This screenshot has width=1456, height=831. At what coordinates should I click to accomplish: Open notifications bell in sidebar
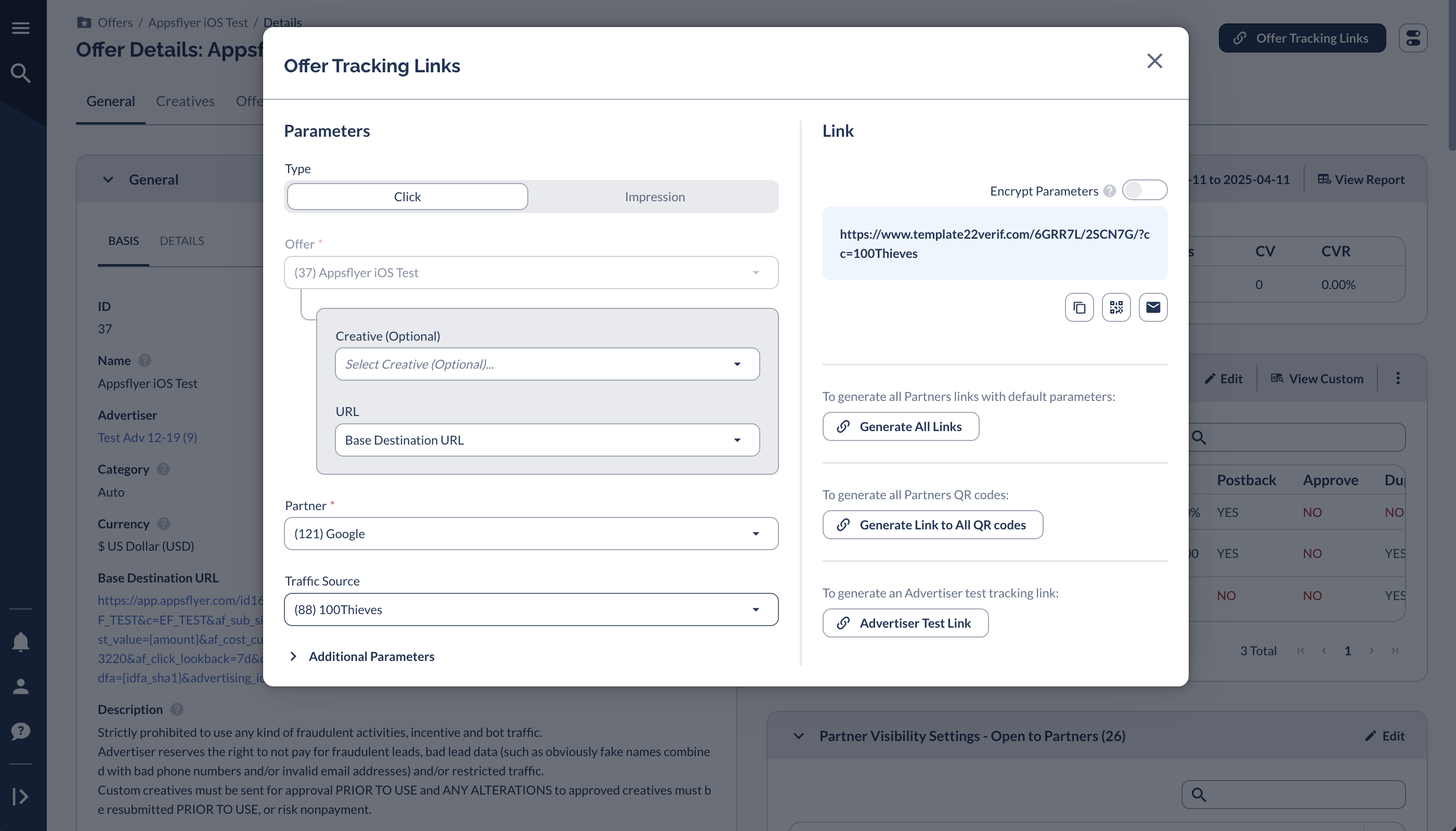click(20, 642)
